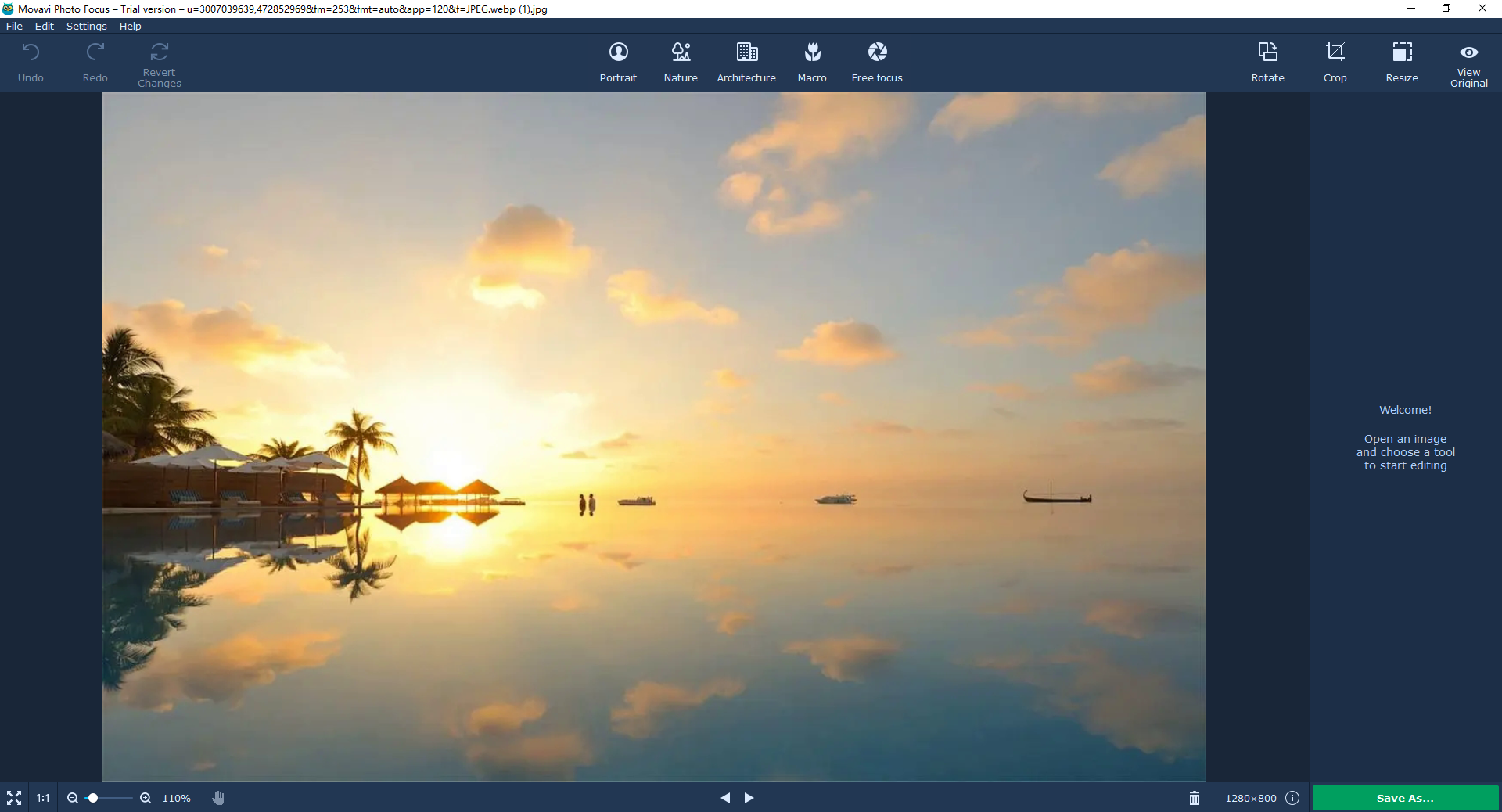This screenshot has height=812, width=1502.
Task: Open the Settings menu
Action: coord(86,26)
